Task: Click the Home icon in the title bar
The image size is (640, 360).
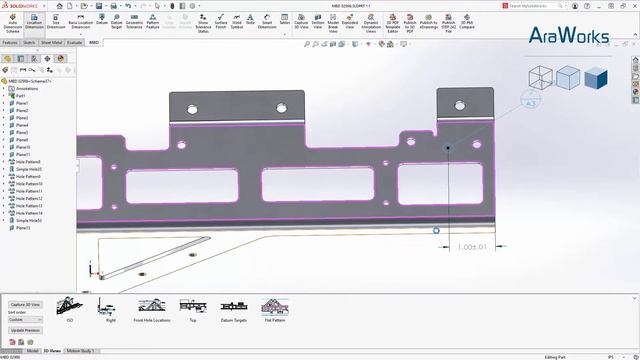Action: (60, 6)
